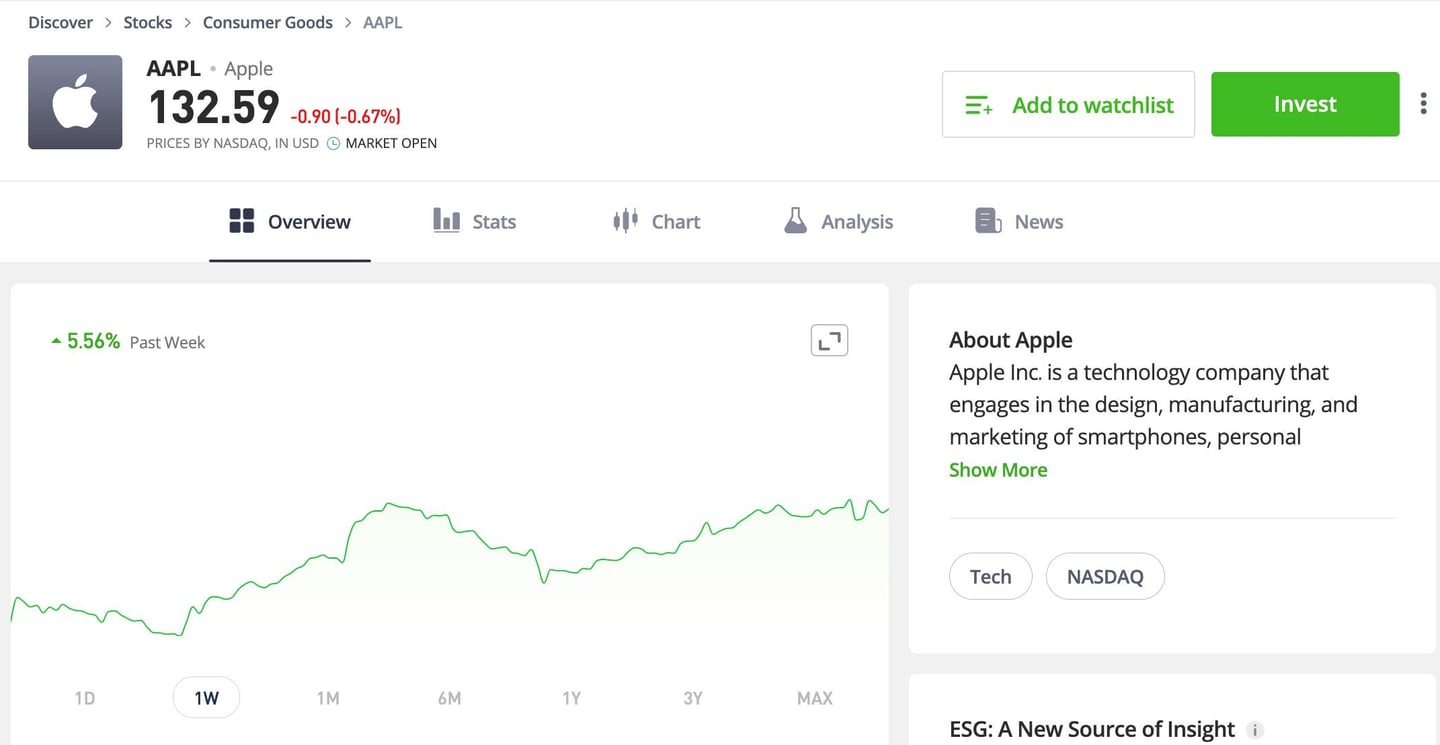
Task: Add AAPL to watchlist
Action: (x=1067, y=103)
